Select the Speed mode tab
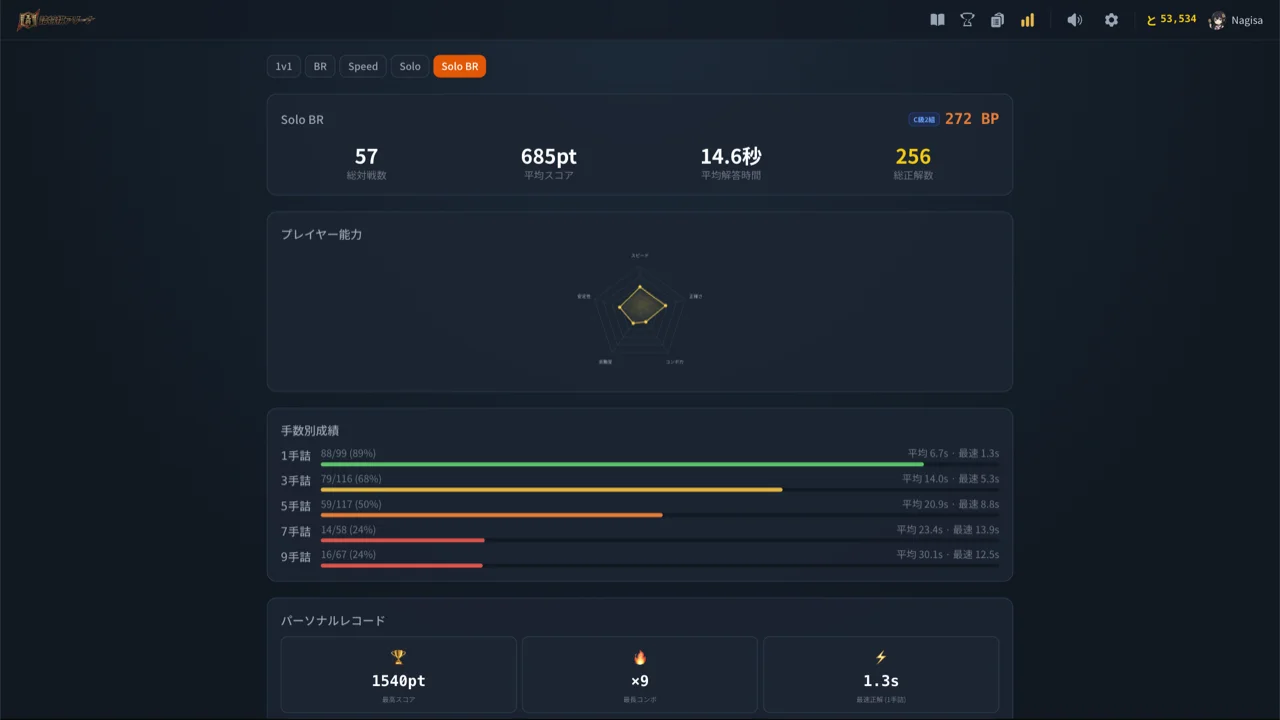 click(363, 67)
